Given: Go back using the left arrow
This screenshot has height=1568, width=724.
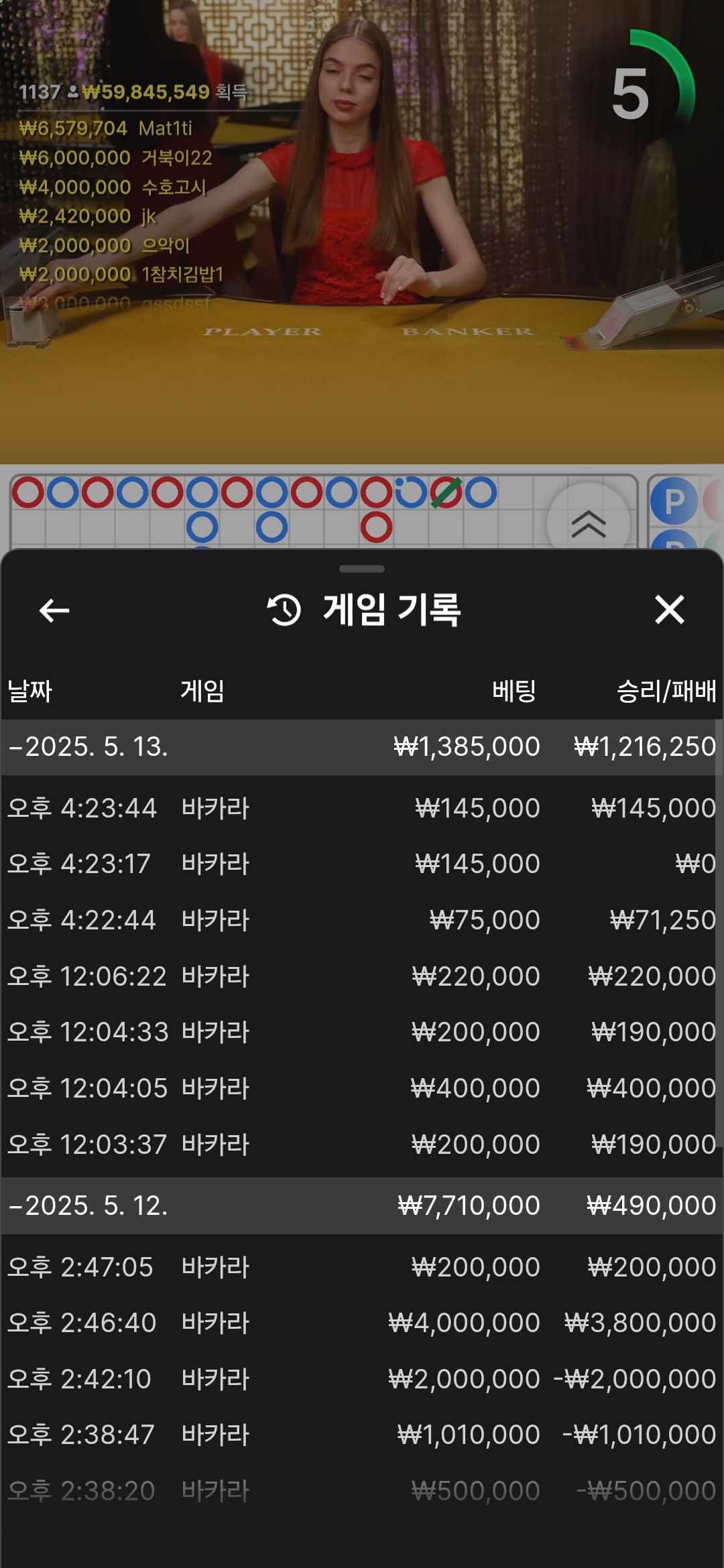Looking at the screenshot, I should (x=54, y=610).
